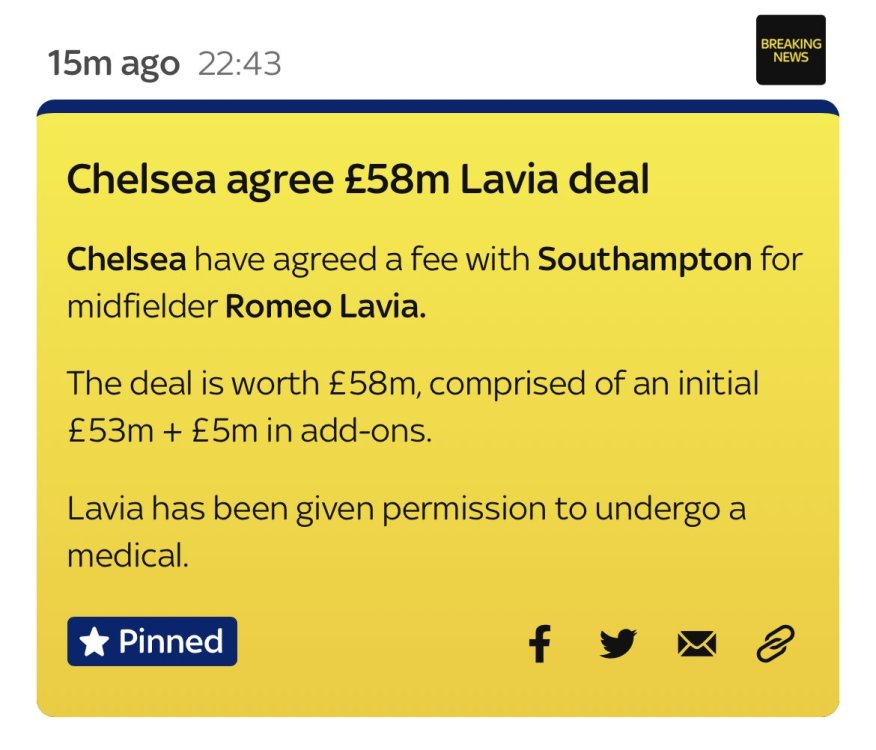Click the phrase comprised of an initial
The height and width of the screenshot is (750, 876).
pos(594,385)
